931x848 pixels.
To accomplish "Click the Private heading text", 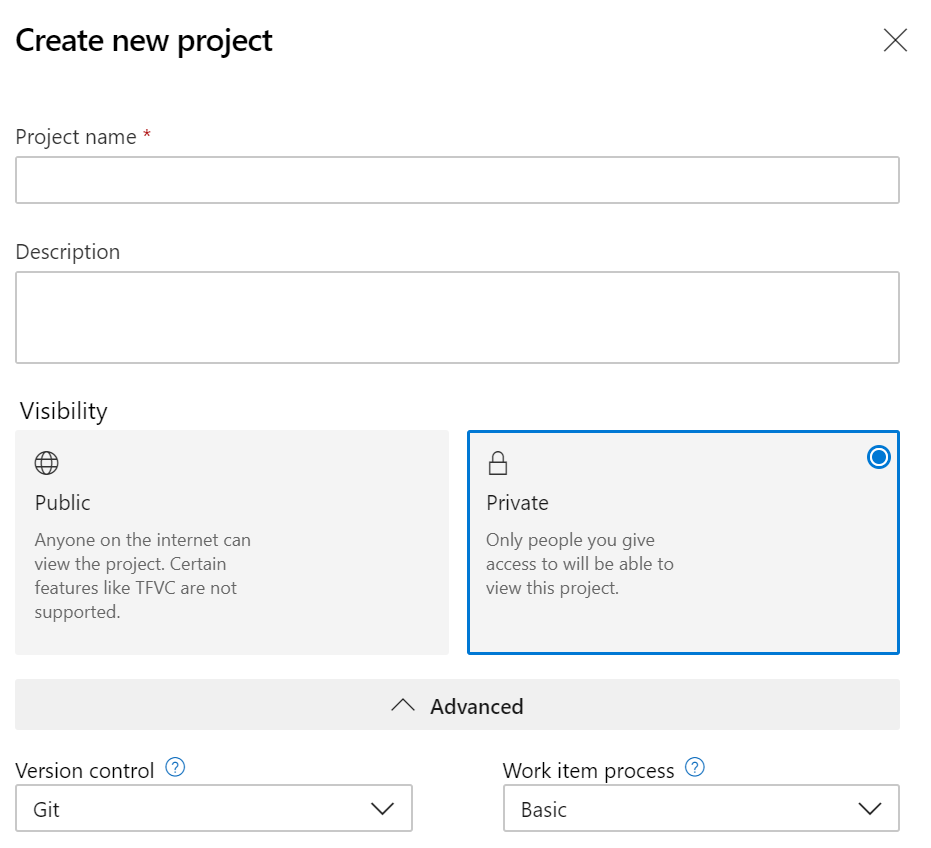I will (517, 502).
